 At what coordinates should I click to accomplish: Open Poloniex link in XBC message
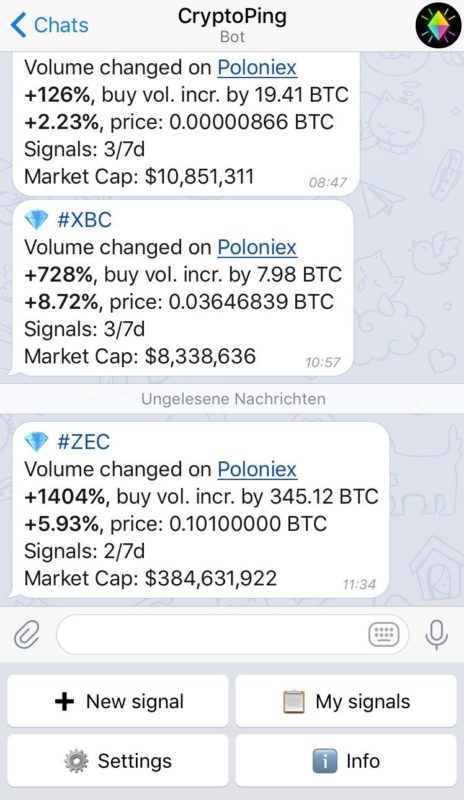(x=257, y=247)
